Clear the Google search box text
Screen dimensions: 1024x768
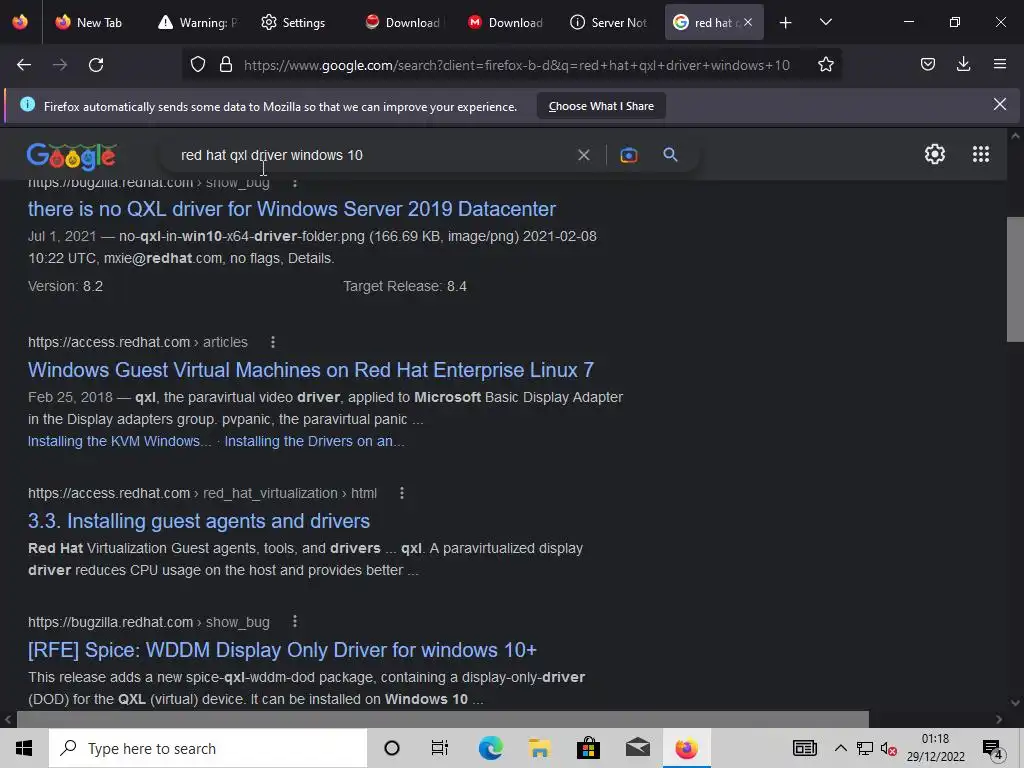point(584,155)
